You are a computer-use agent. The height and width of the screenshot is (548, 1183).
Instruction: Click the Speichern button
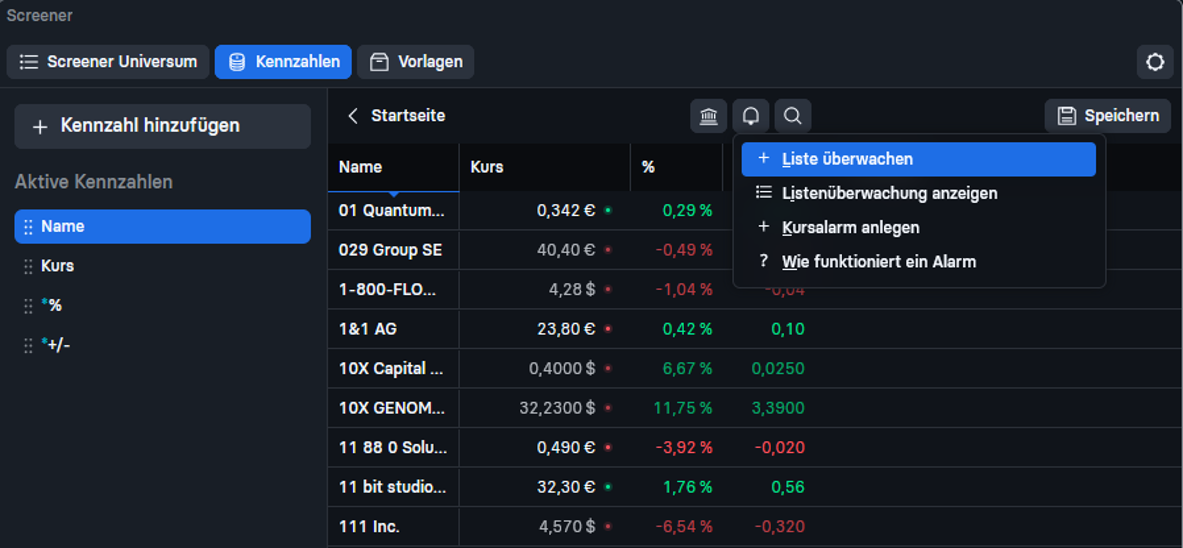coord(1108,115)
